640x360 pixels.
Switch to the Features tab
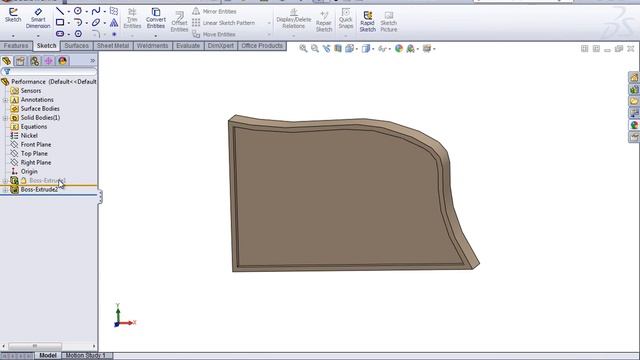[16, 46]
